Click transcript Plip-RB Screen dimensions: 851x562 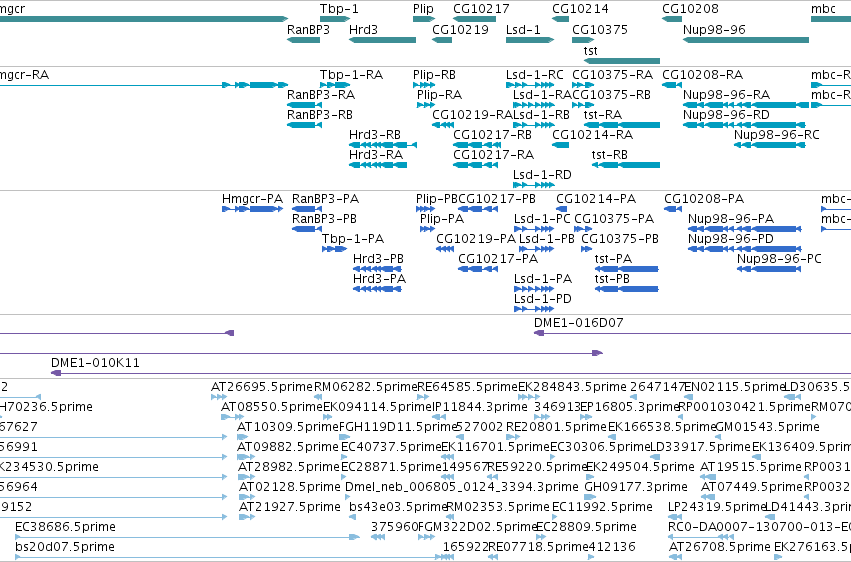point(424,85)
